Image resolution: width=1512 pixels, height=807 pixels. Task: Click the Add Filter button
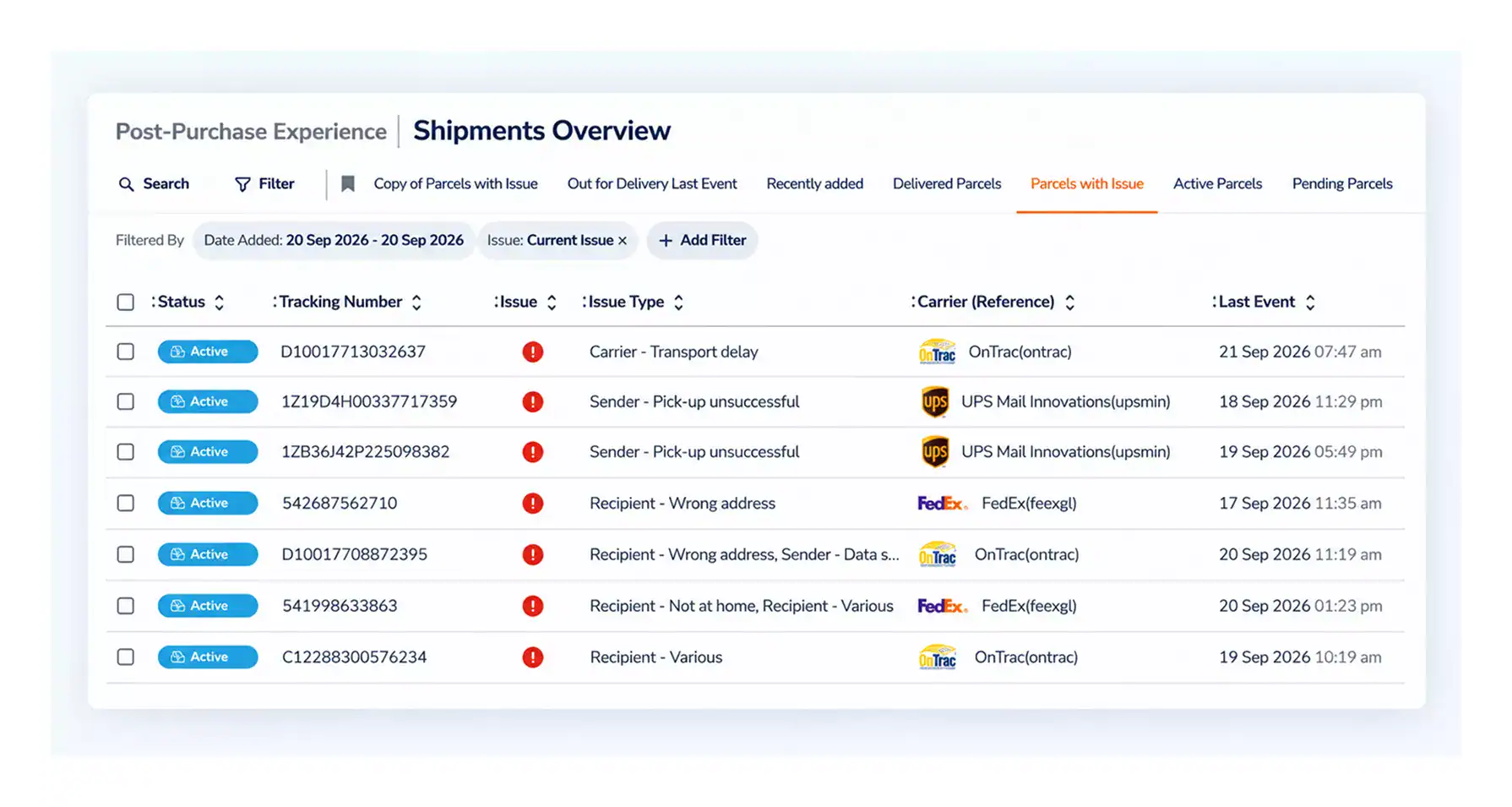702,241
